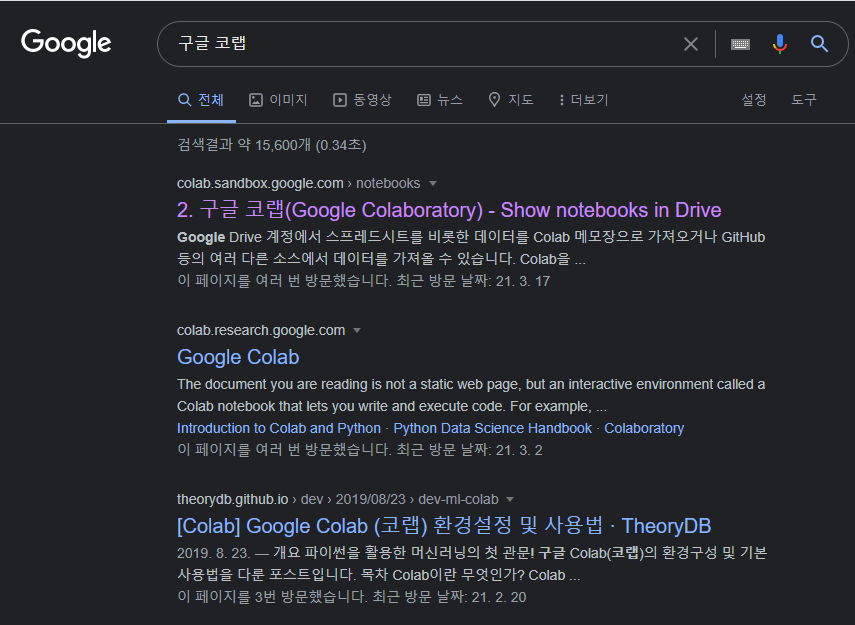Open the 지도 results tab
Screen dimensions: 855x625
[x=511, y=100]
